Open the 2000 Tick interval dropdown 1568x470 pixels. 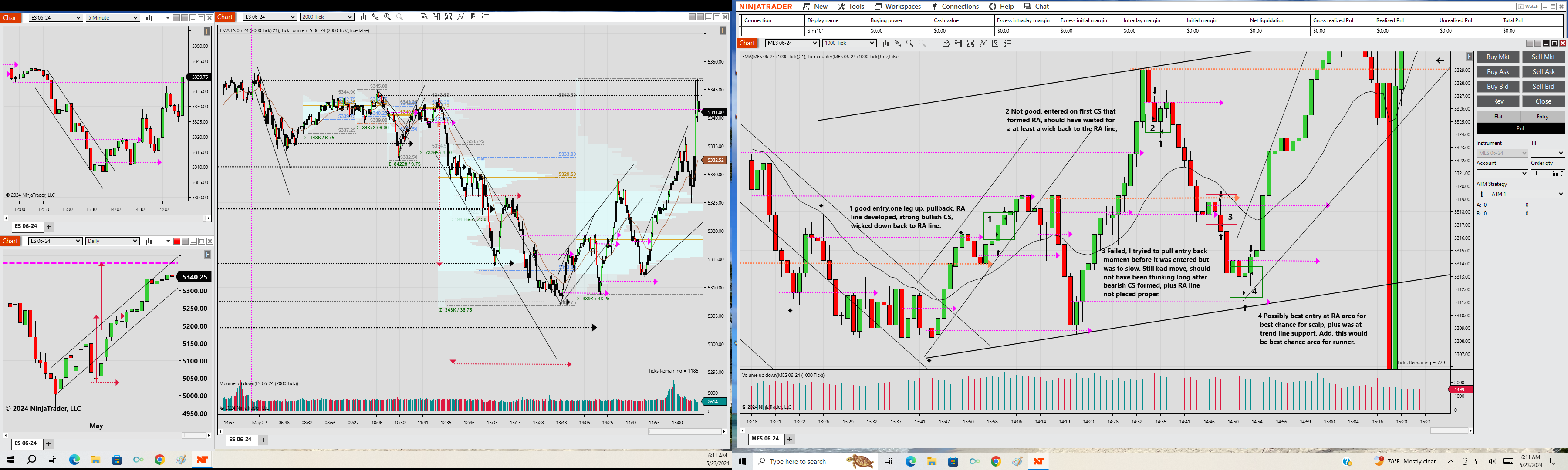point(327,17)
